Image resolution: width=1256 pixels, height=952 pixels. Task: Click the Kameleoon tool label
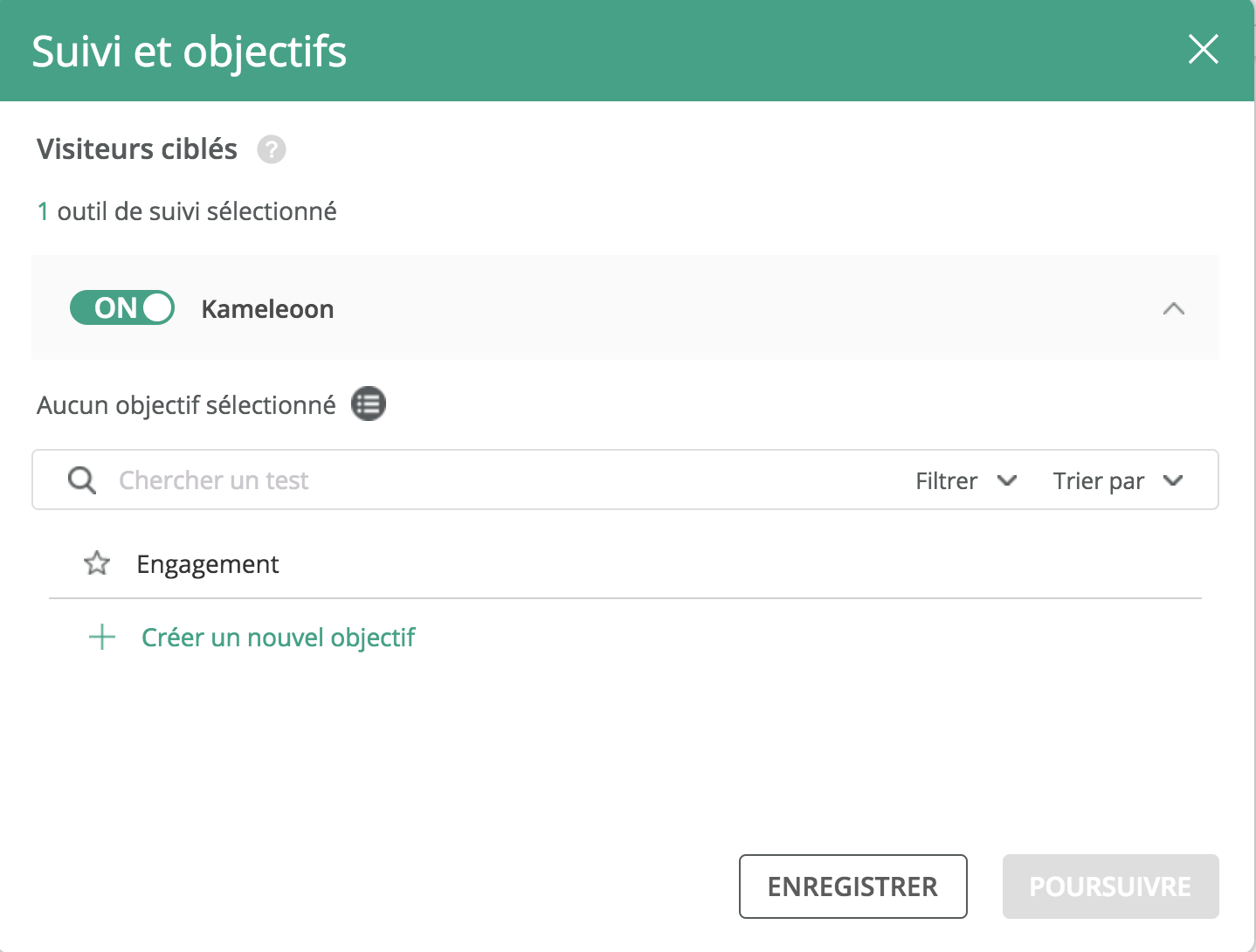pos(267,309)
